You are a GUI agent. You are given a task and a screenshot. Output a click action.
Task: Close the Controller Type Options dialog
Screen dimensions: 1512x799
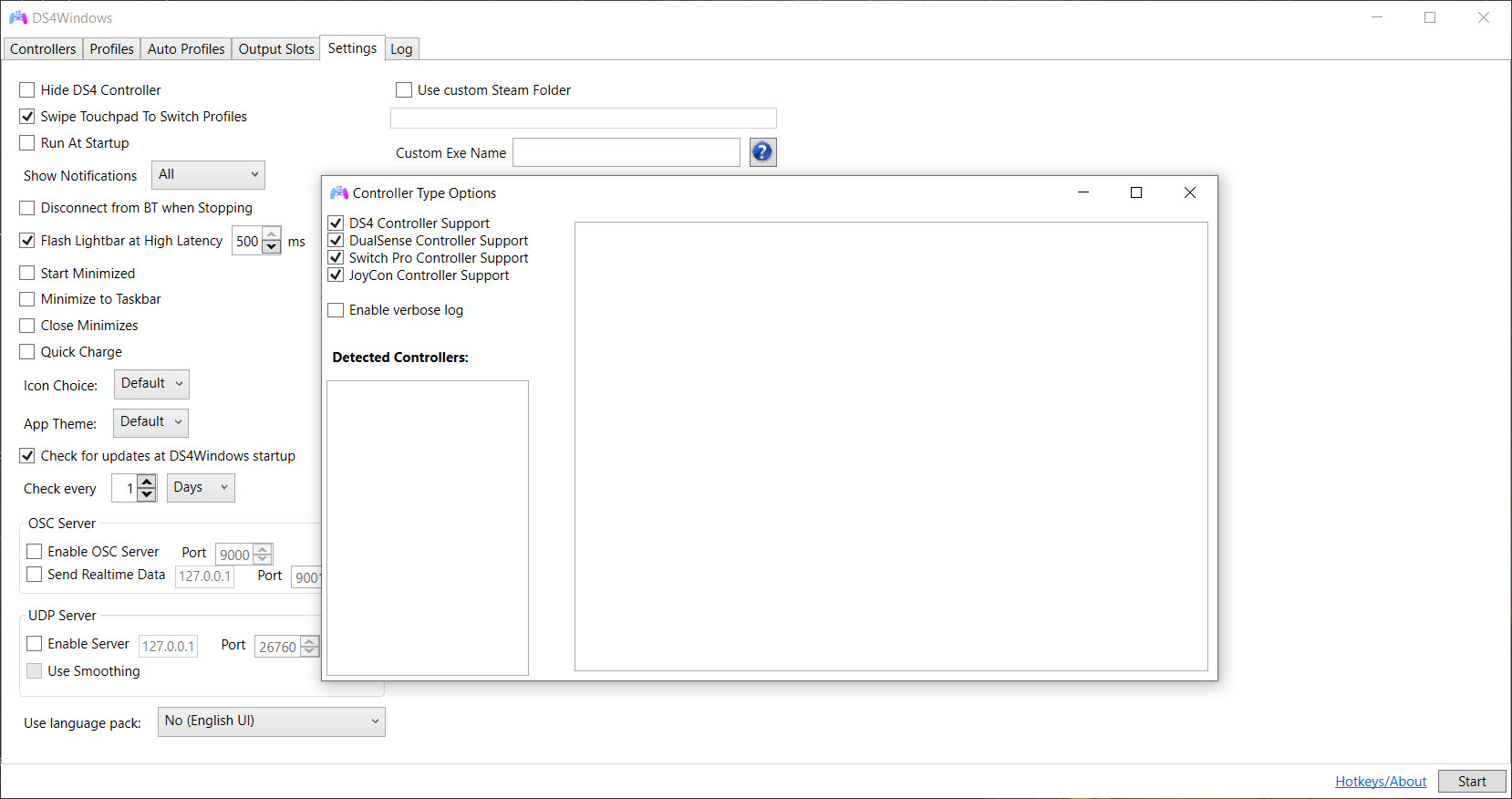click(x=1190, y=192)
